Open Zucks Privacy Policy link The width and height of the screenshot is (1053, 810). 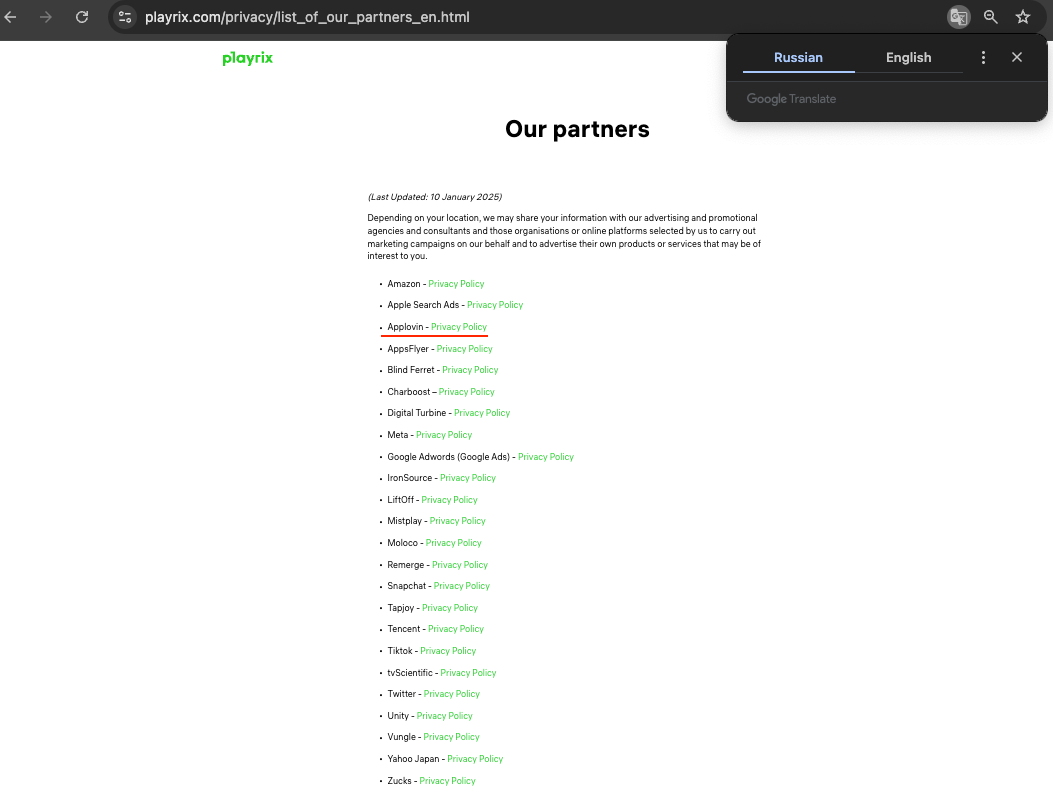click(x=447, y=780)
